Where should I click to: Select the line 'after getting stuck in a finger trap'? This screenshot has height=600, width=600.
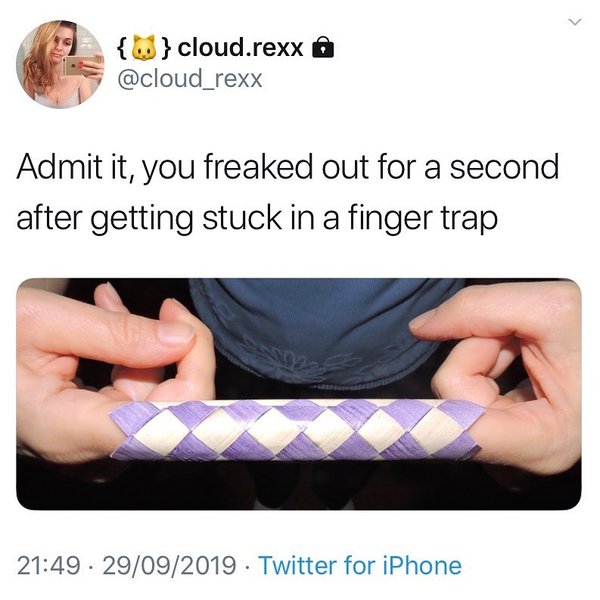257,220
